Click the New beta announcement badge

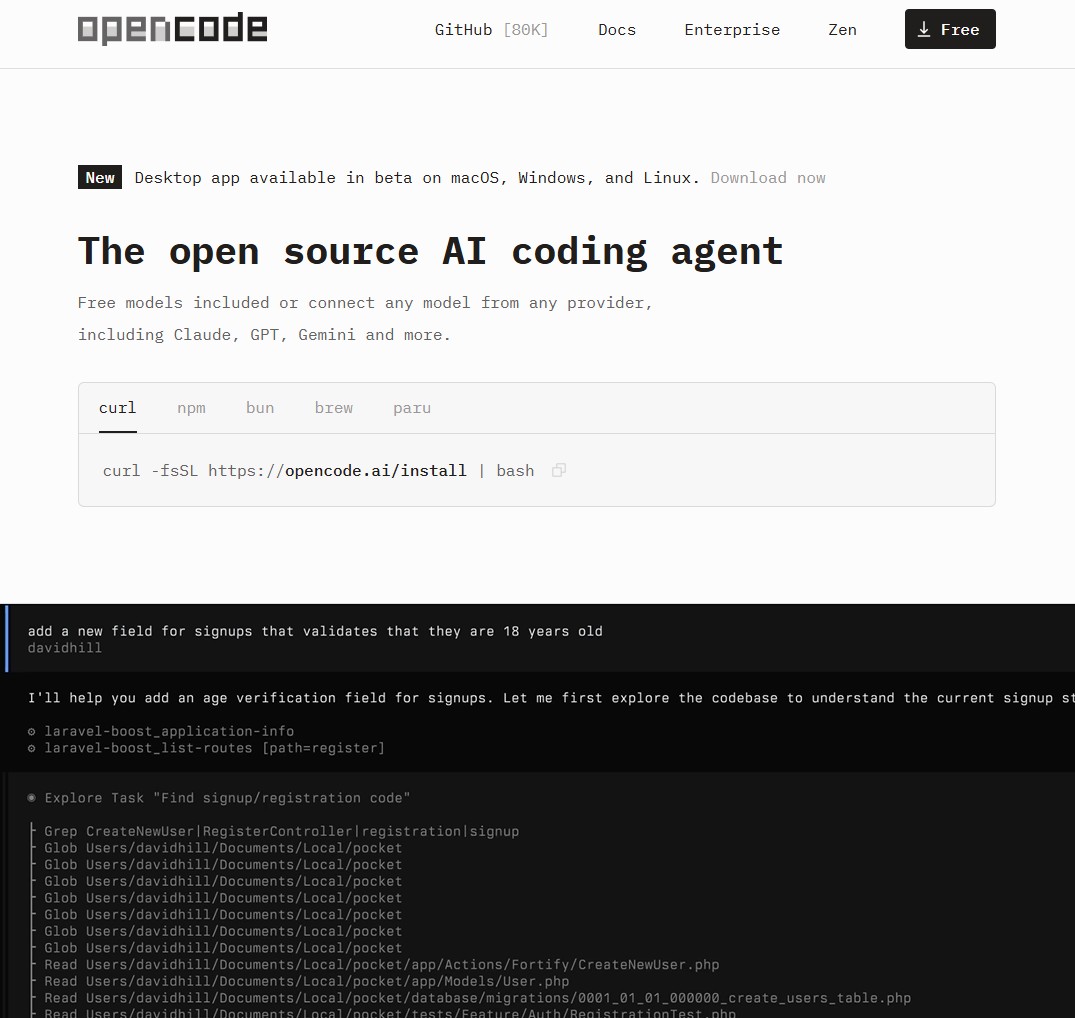(x=99, y=177)
